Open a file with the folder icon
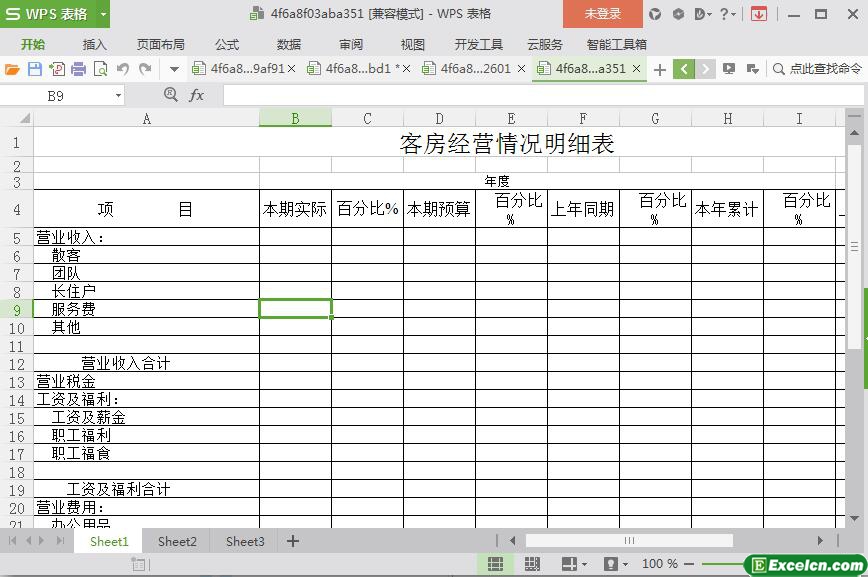 tap(12, 69)
